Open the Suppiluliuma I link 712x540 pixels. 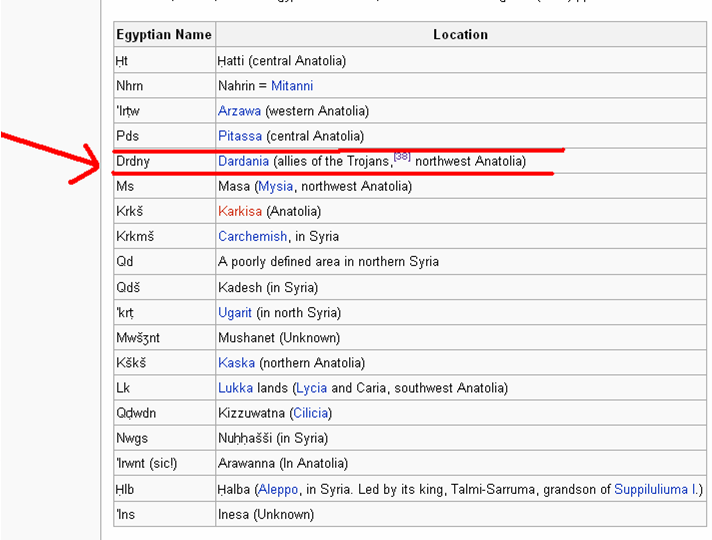pos(656,489)
